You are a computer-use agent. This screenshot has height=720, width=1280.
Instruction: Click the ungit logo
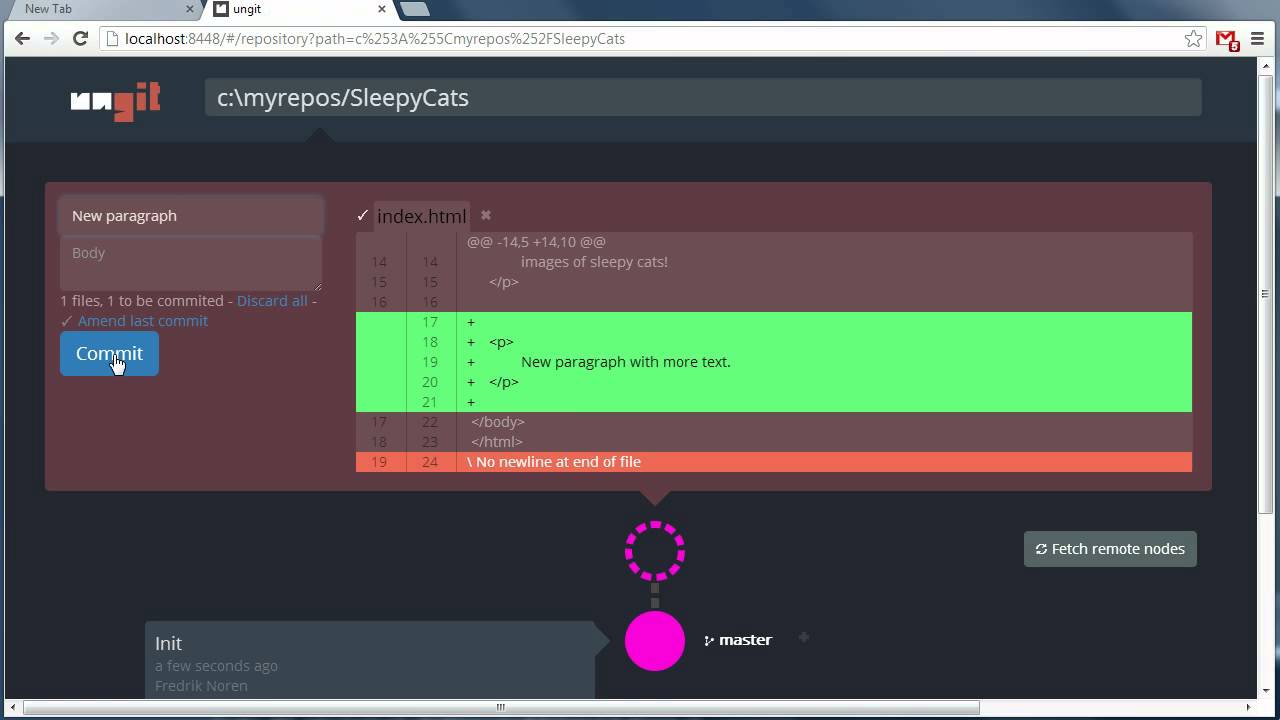pyautogui.click(x=115, y=100)
